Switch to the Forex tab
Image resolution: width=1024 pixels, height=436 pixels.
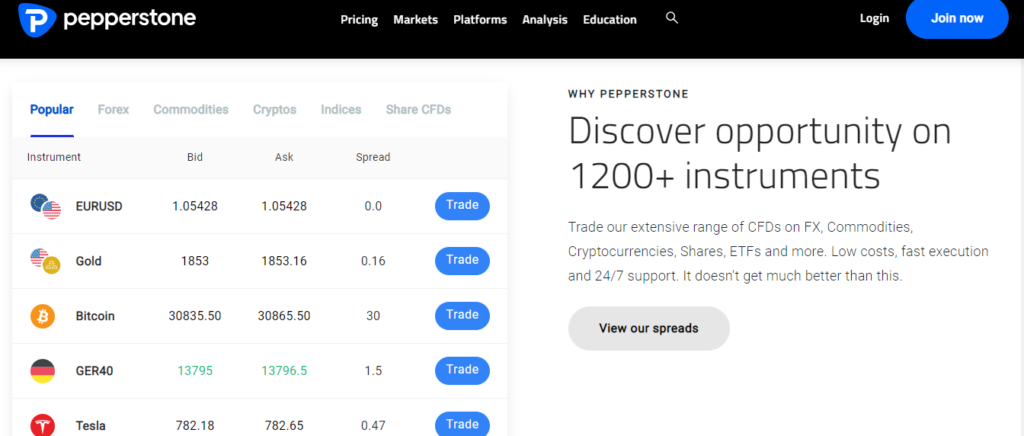click(114, 110)
